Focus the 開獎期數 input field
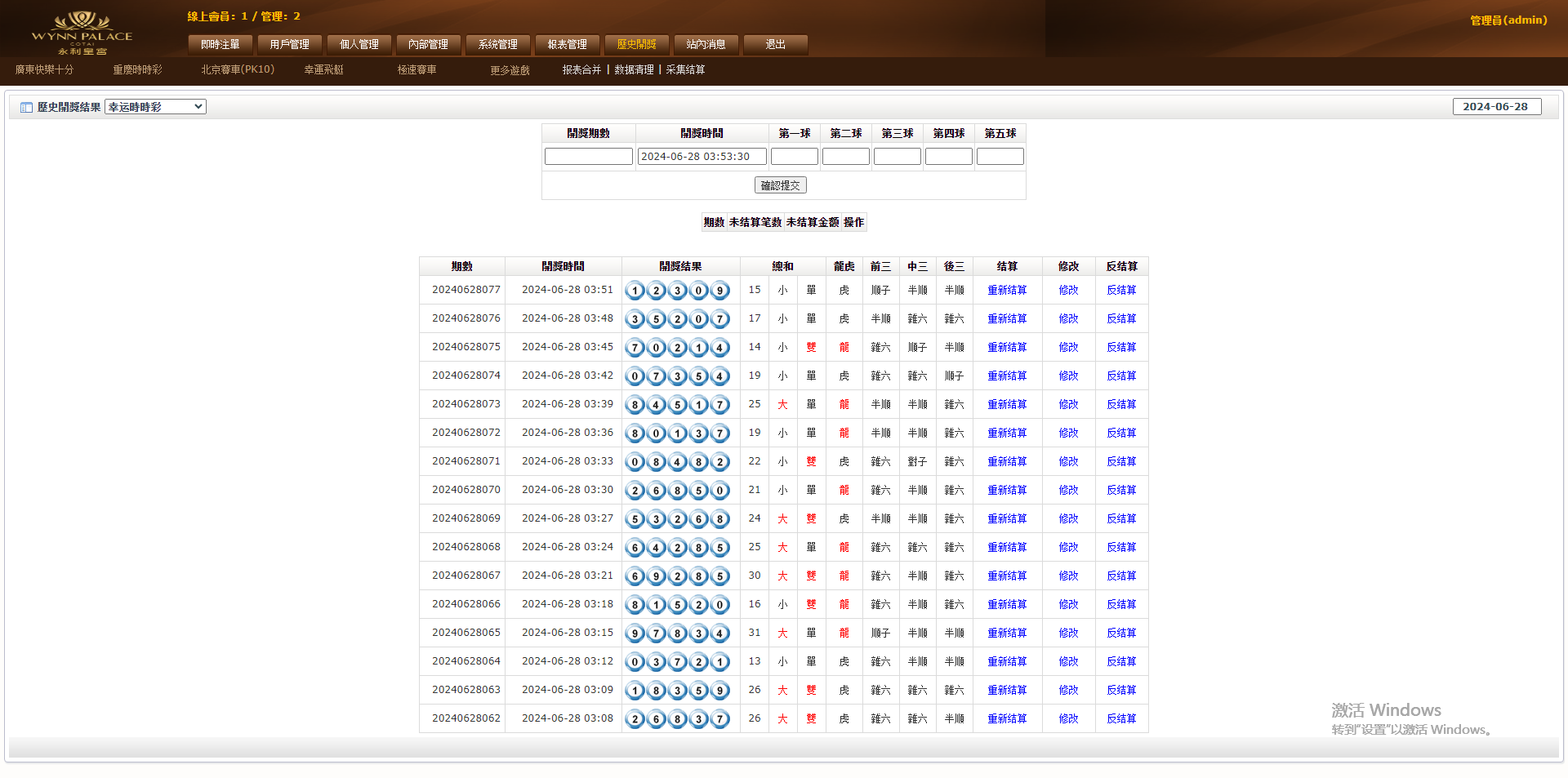The height and width of the screenshot is (778, 1568). (x=588, y=156)
